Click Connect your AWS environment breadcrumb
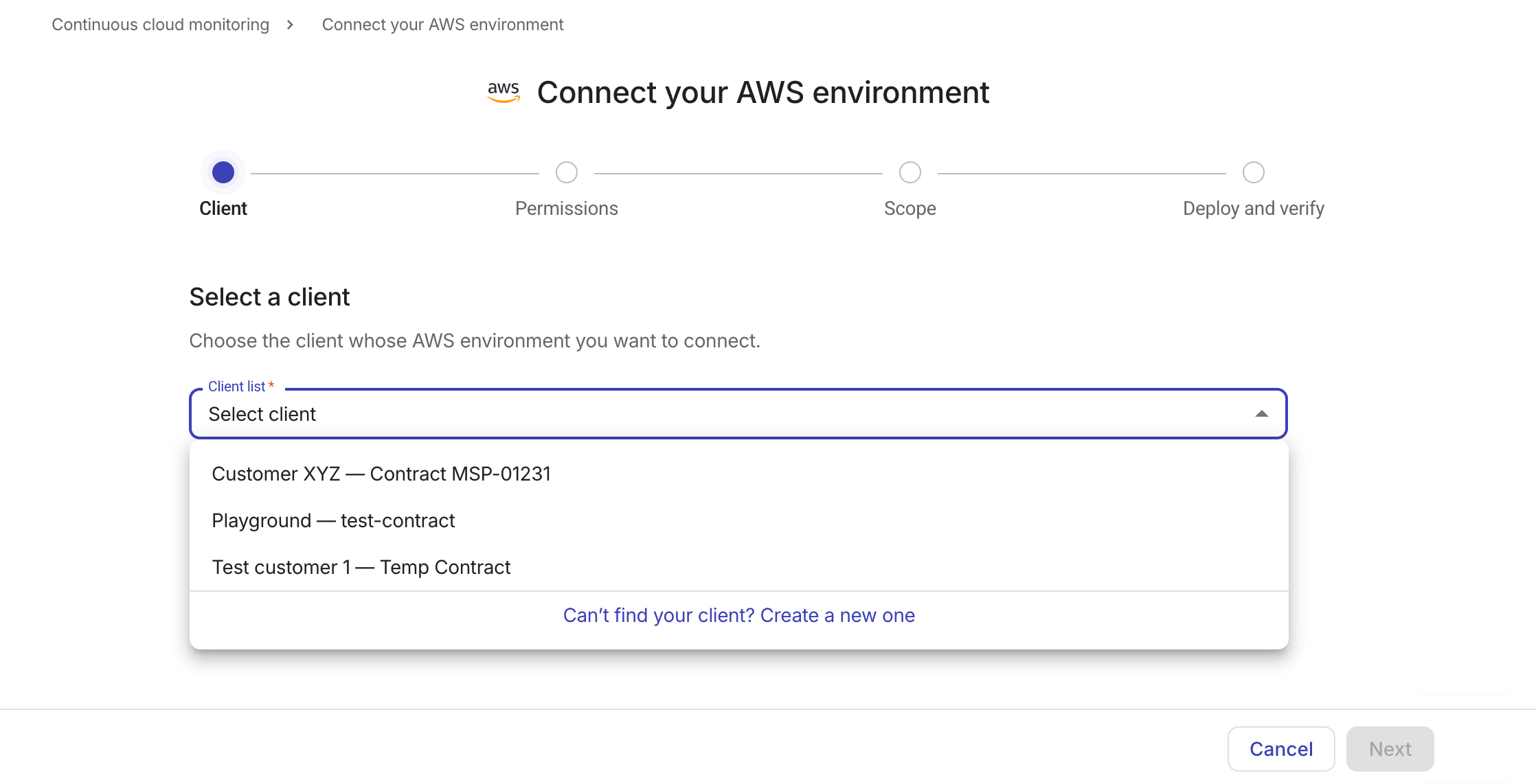The width and height of the screenshot is (1536, 784). [442, 25]
